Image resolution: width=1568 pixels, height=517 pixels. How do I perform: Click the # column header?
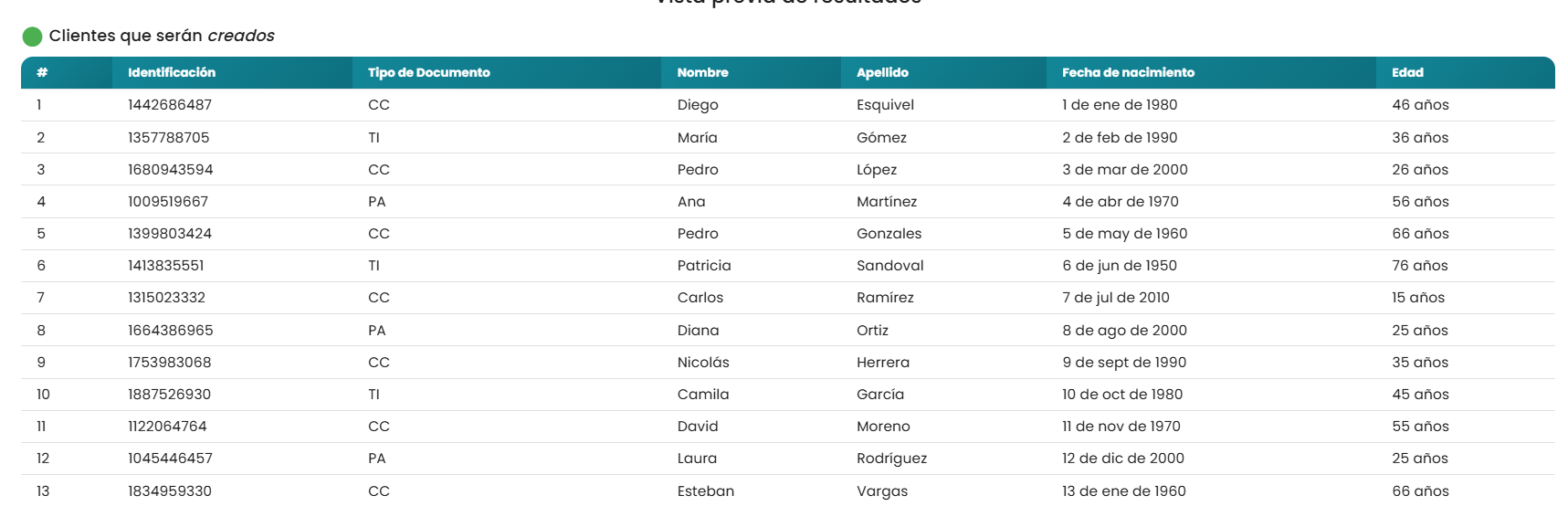[x=42, y=72]
